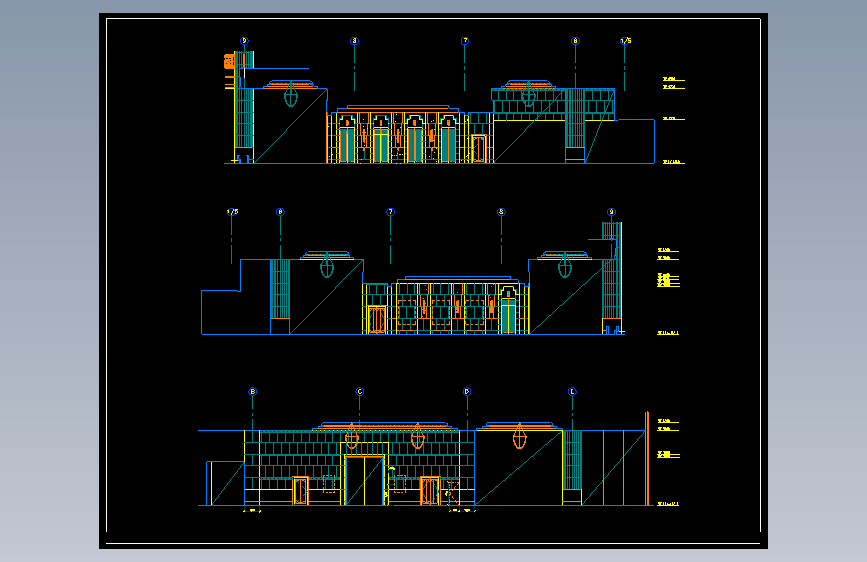867x562 pixels.
Task: Click grid bubble D in the bottom elevation
Action: click(x=467, y=392)
